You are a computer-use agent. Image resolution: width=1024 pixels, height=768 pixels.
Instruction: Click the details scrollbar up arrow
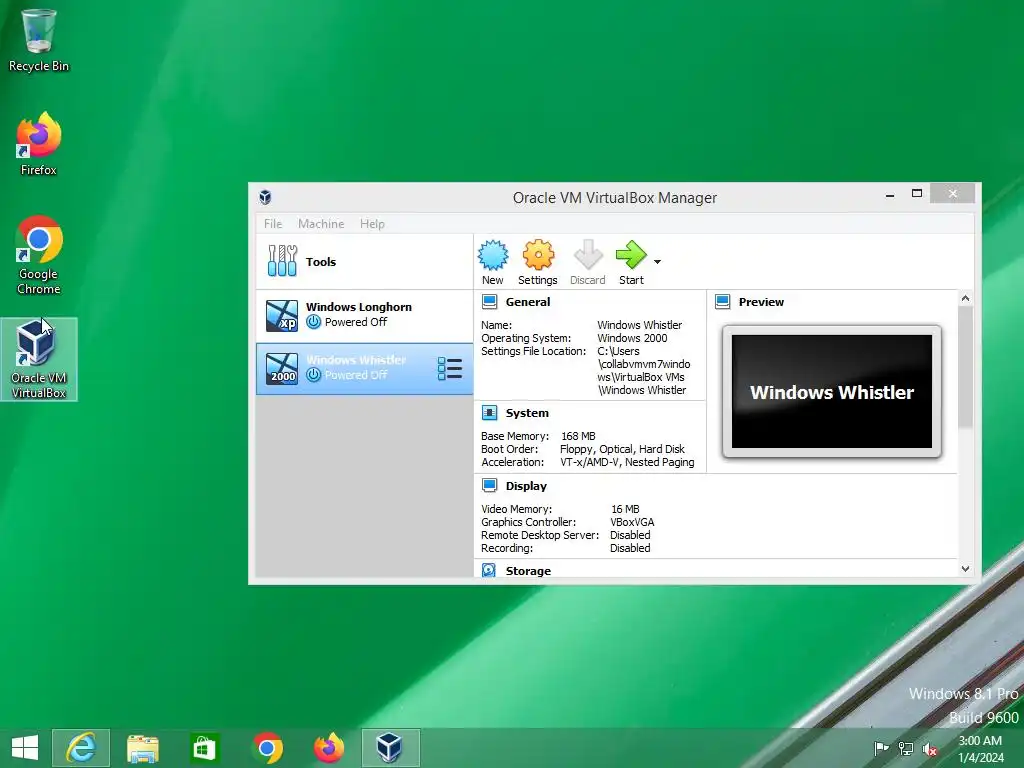[965, 298]
